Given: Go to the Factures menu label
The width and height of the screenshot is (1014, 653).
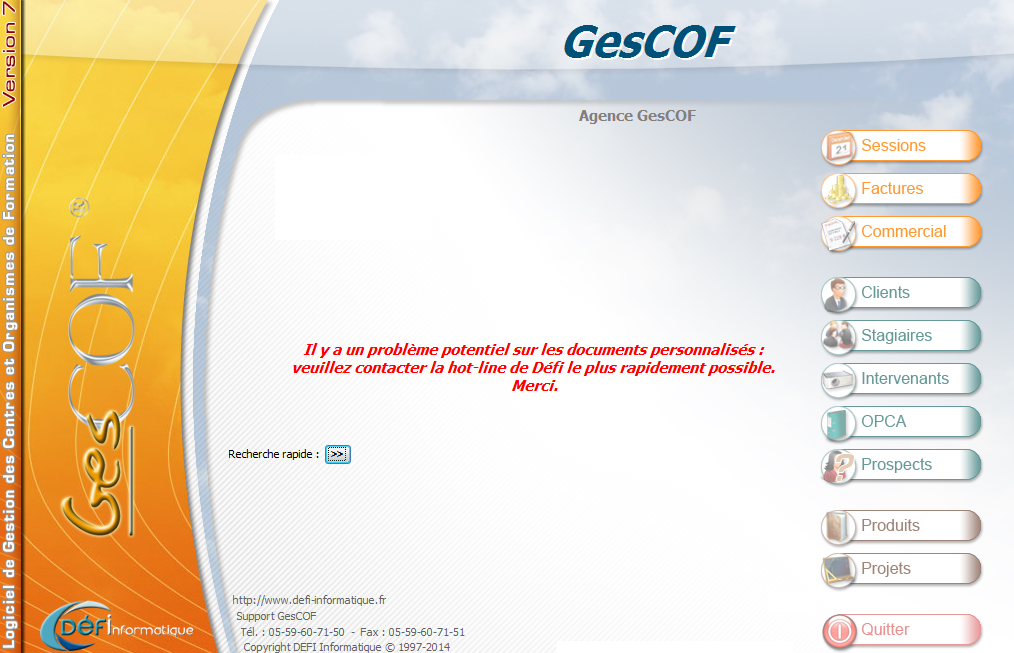Looking at the screenshot, I should [x=892, y=189].
